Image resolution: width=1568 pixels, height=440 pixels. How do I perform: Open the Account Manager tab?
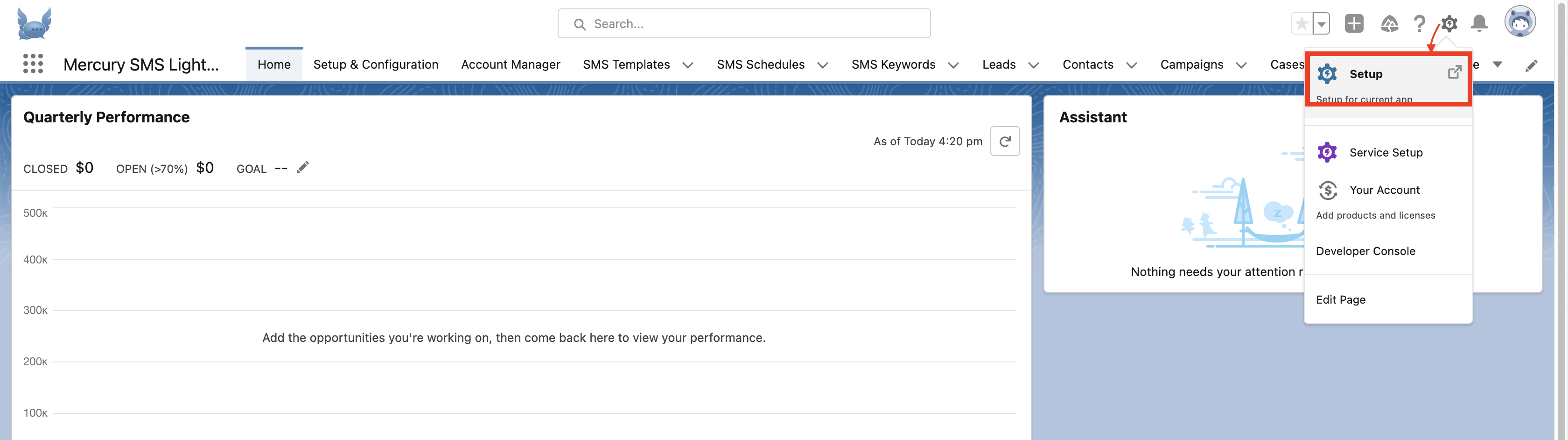(x=510, y=64)
